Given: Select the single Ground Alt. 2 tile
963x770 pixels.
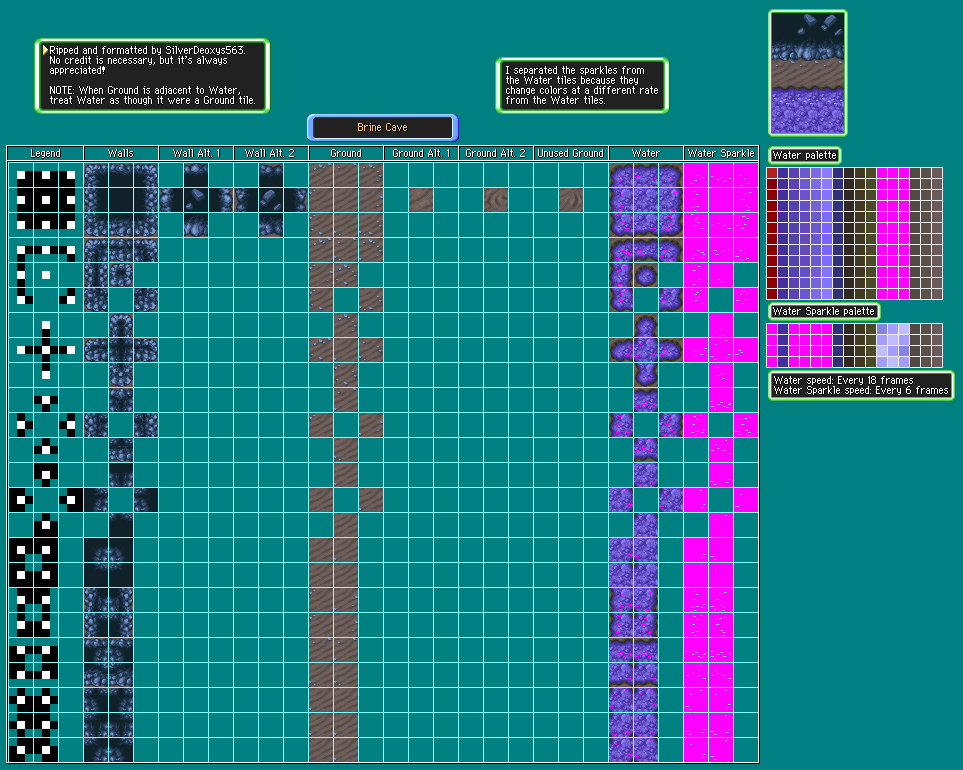Looking at the screenshot, I should [496, 200].
